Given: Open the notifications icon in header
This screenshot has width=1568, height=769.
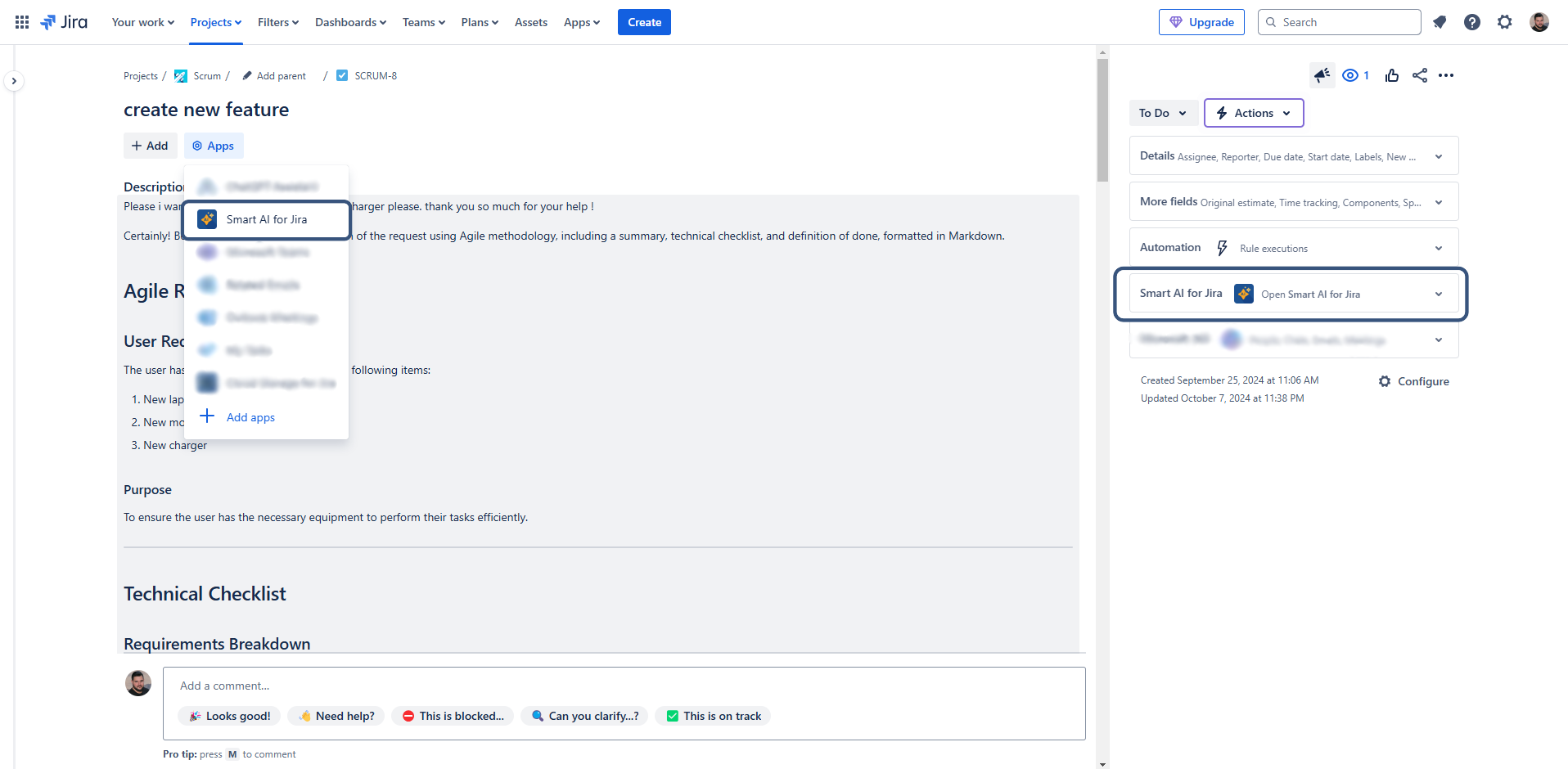Looking at the screenshot, I should coord(1440,22).
